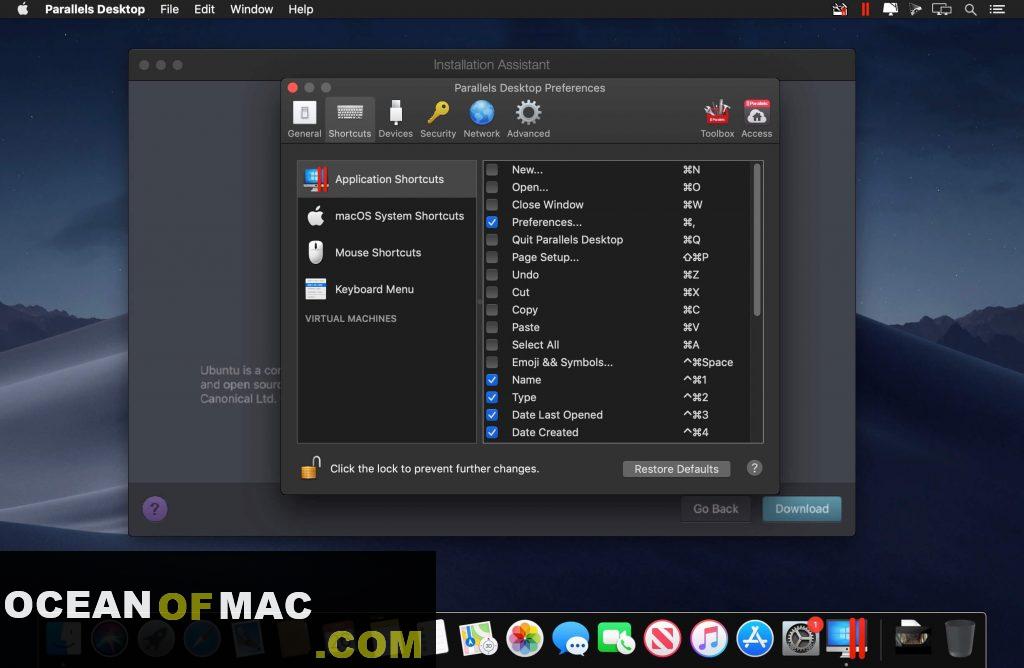Open the Parallels Toolbox icon
This screenshot has width=1024, height=668.
tap(717, 112)
